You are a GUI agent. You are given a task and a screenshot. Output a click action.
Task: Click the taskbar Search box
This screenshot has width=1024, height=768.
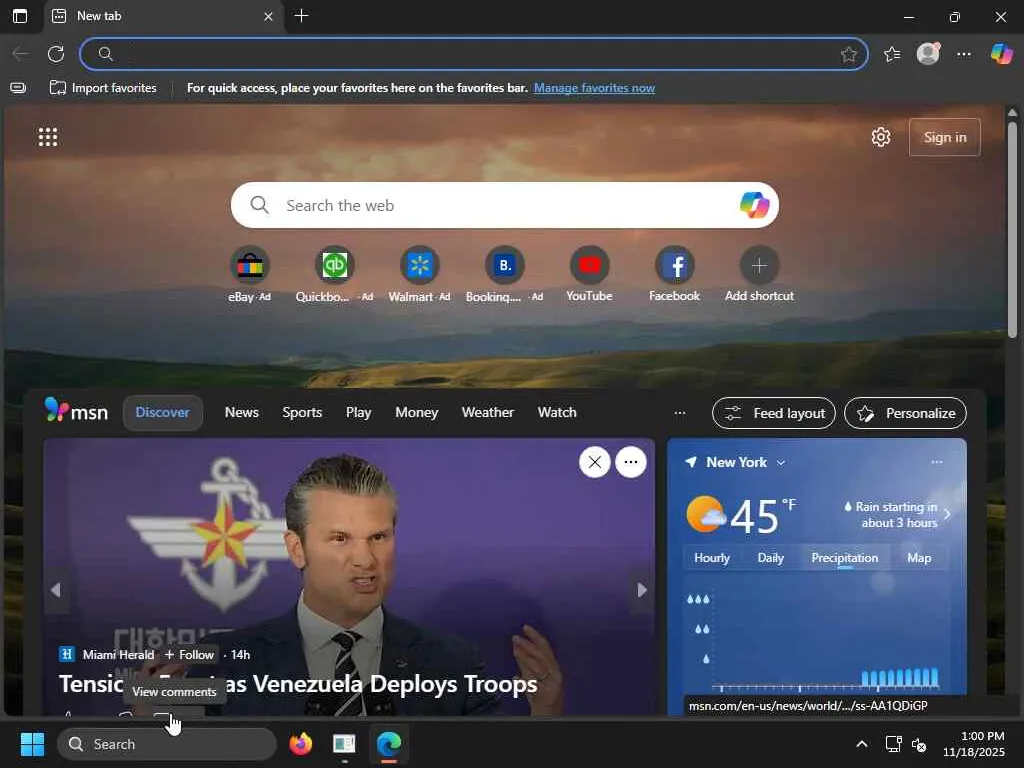167,744
